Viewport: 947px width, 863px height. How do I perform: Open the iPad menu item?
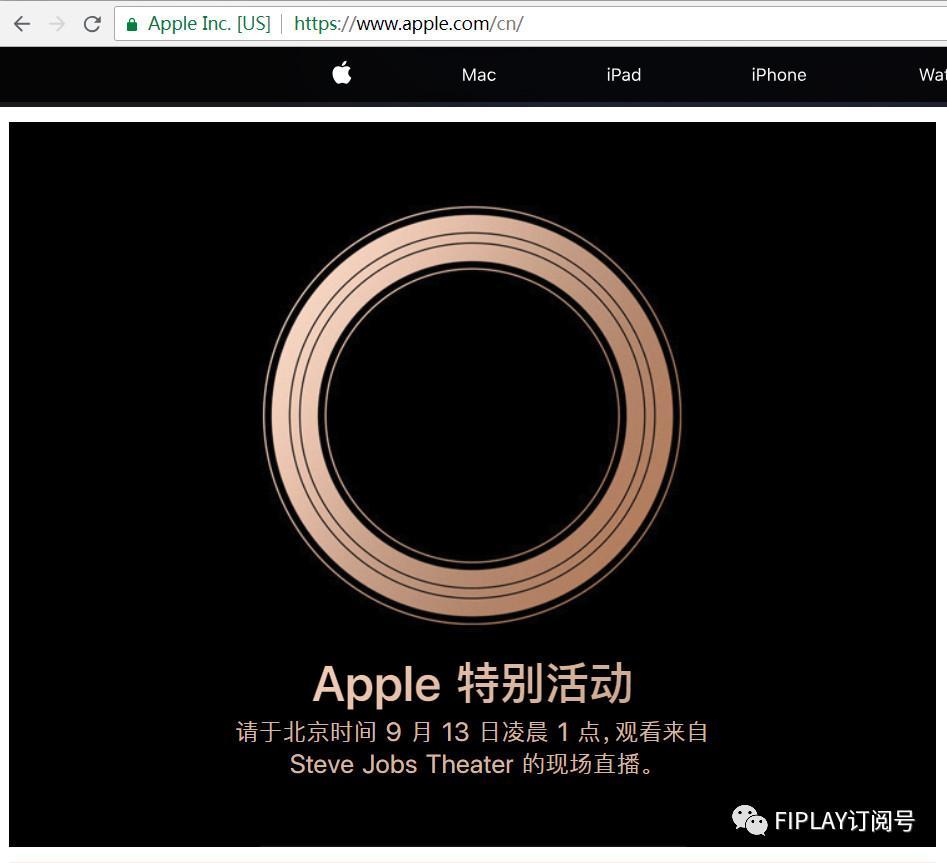pos(623,75)
